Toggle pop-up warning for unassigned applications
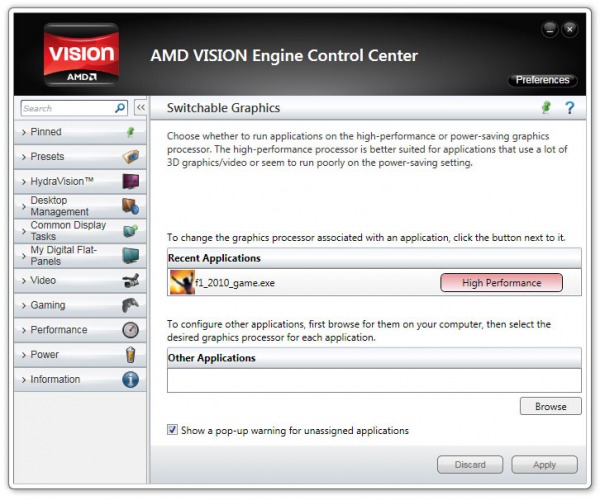Viewport: 600px width, 500px height. coord(173,431)
